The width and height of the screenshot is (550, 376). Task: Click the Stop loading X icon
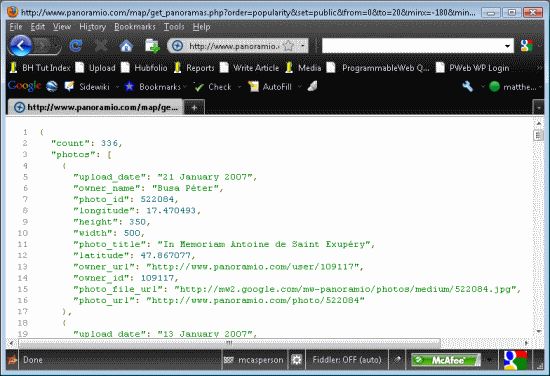(x=101, y=46)
